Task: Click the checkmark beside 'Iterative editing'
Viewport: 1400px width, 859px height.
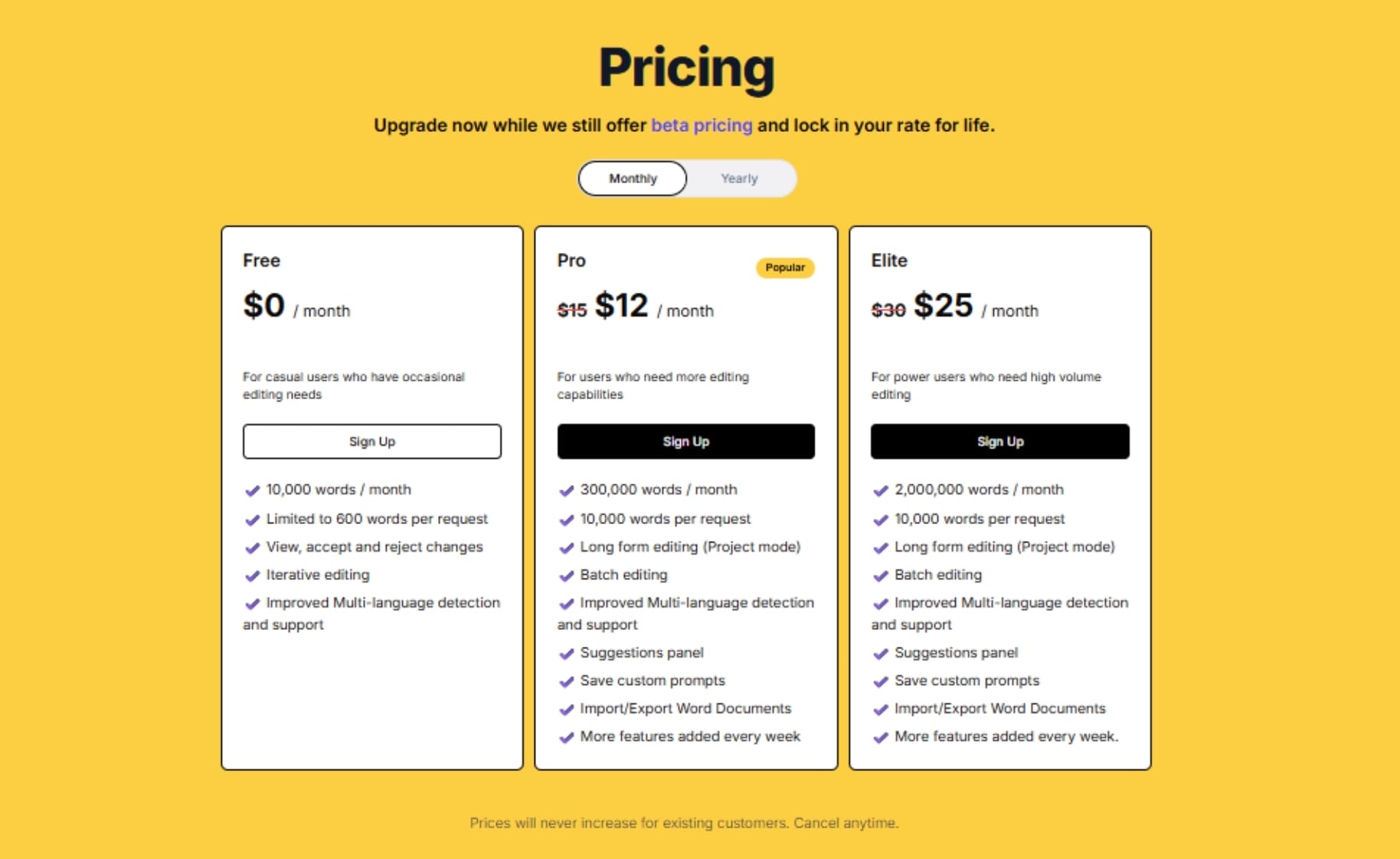Action: click(x=252, y=575)
